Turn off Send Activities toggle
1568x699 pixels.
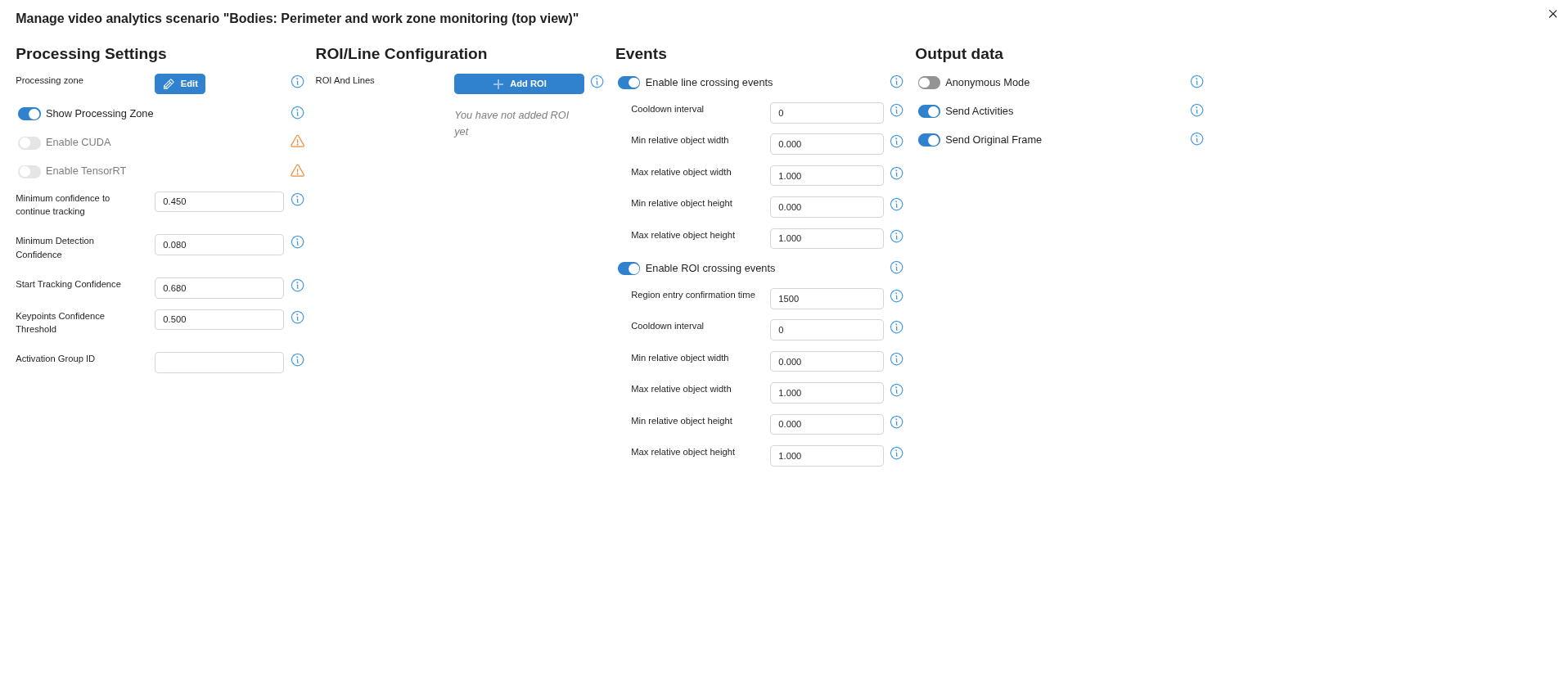tap(929, 111)
